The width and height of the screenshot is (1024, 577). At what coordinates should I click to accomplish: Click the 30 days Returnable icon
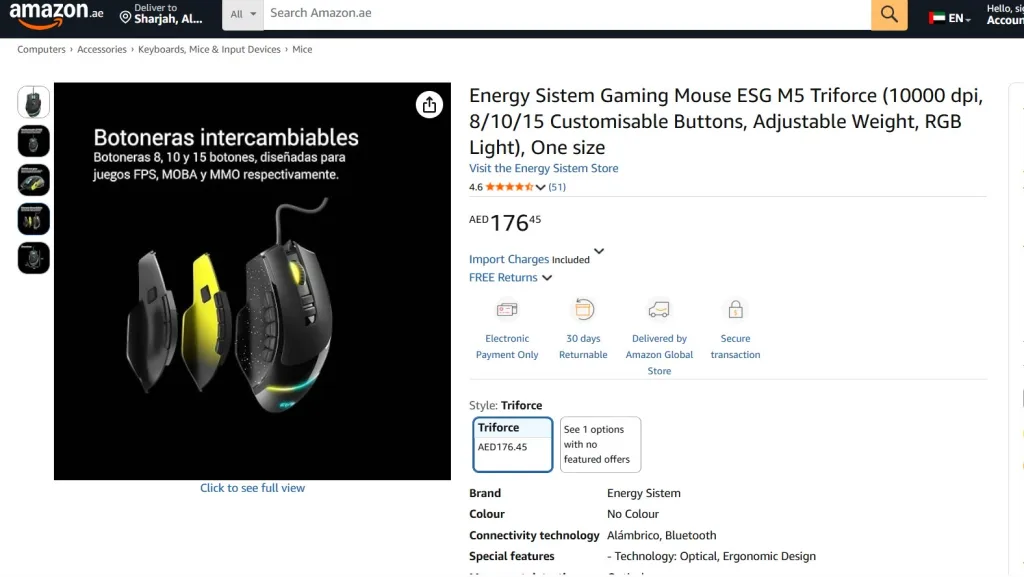(x=583, y=309)
